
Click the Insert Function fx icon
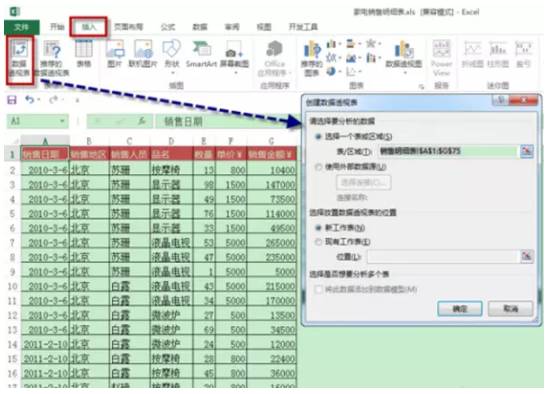(x=141, y=121)
